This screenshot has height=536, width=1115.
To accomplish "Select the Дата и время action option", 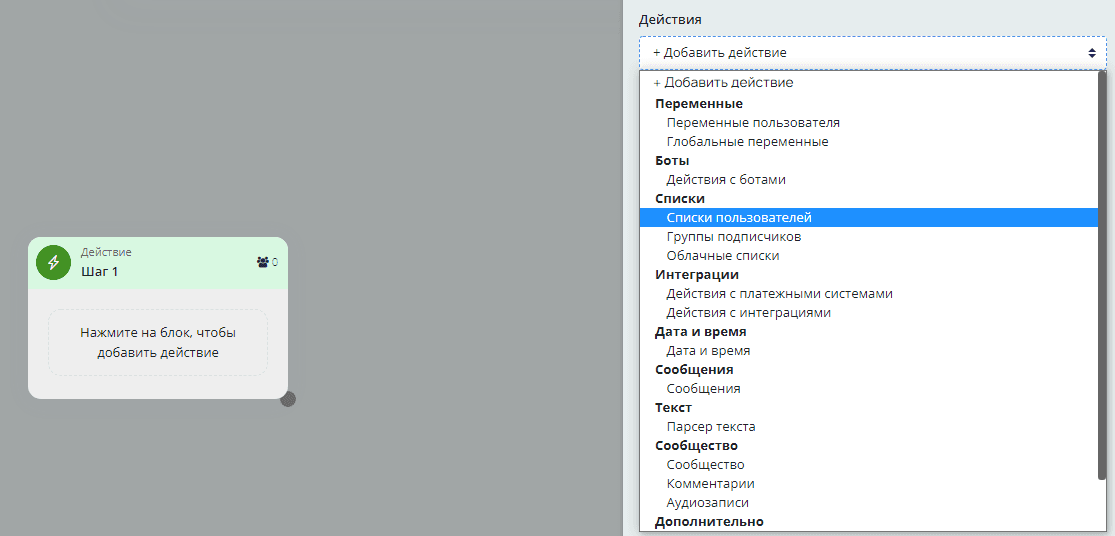I will pos(708,351).
